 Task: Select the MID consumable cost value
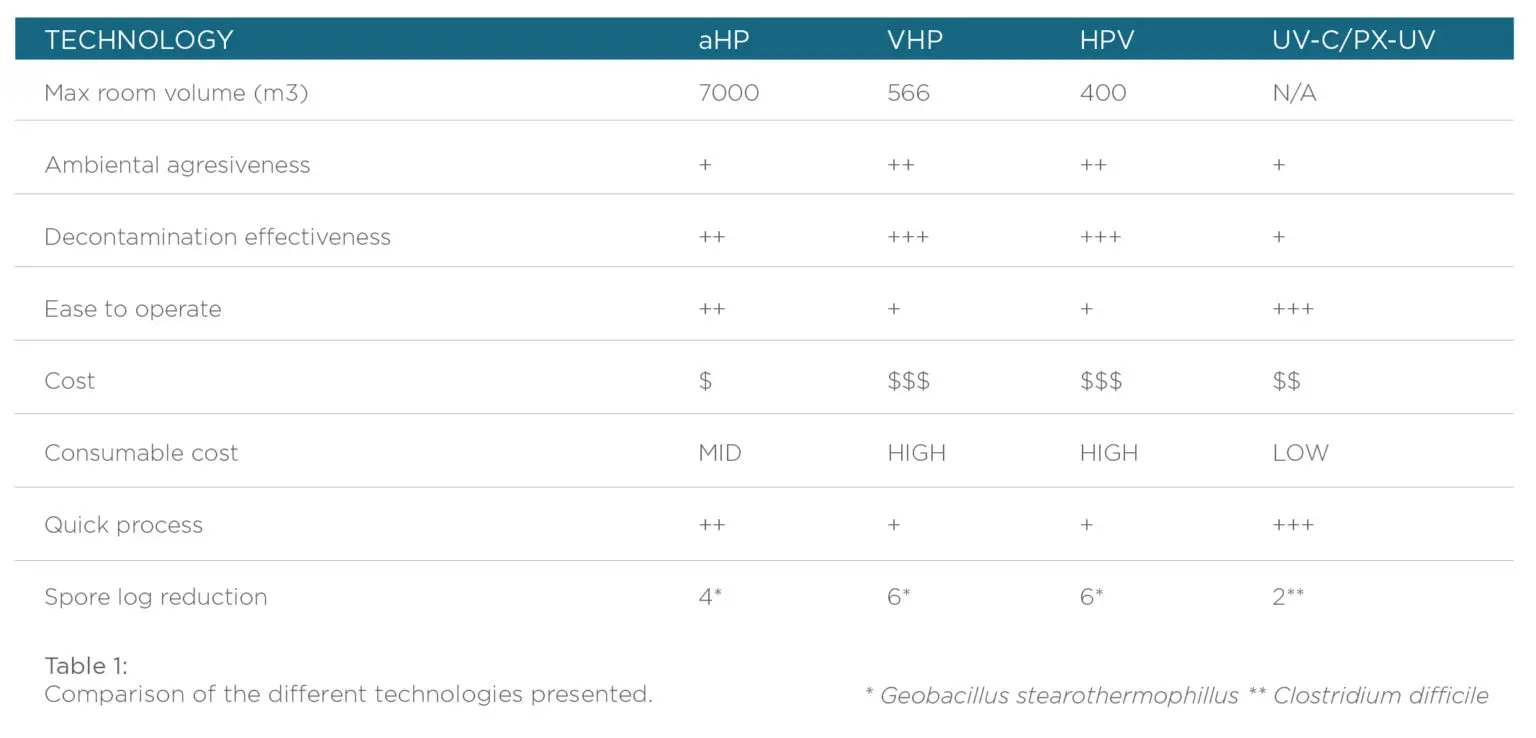tap(720, 453)
